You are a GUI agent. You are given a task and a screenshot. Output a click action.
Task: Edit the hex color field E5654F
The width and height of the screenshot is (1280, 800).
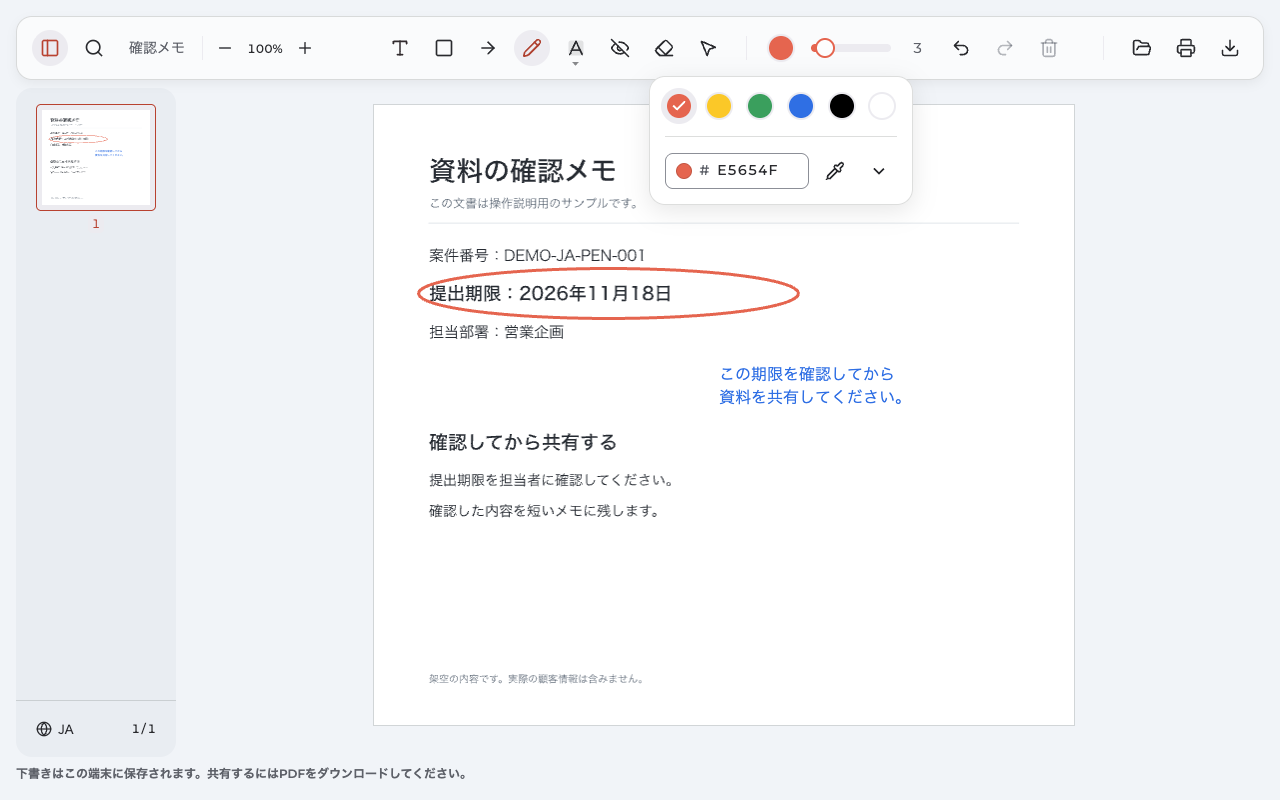pyautogui.click(x=737, y=171)
